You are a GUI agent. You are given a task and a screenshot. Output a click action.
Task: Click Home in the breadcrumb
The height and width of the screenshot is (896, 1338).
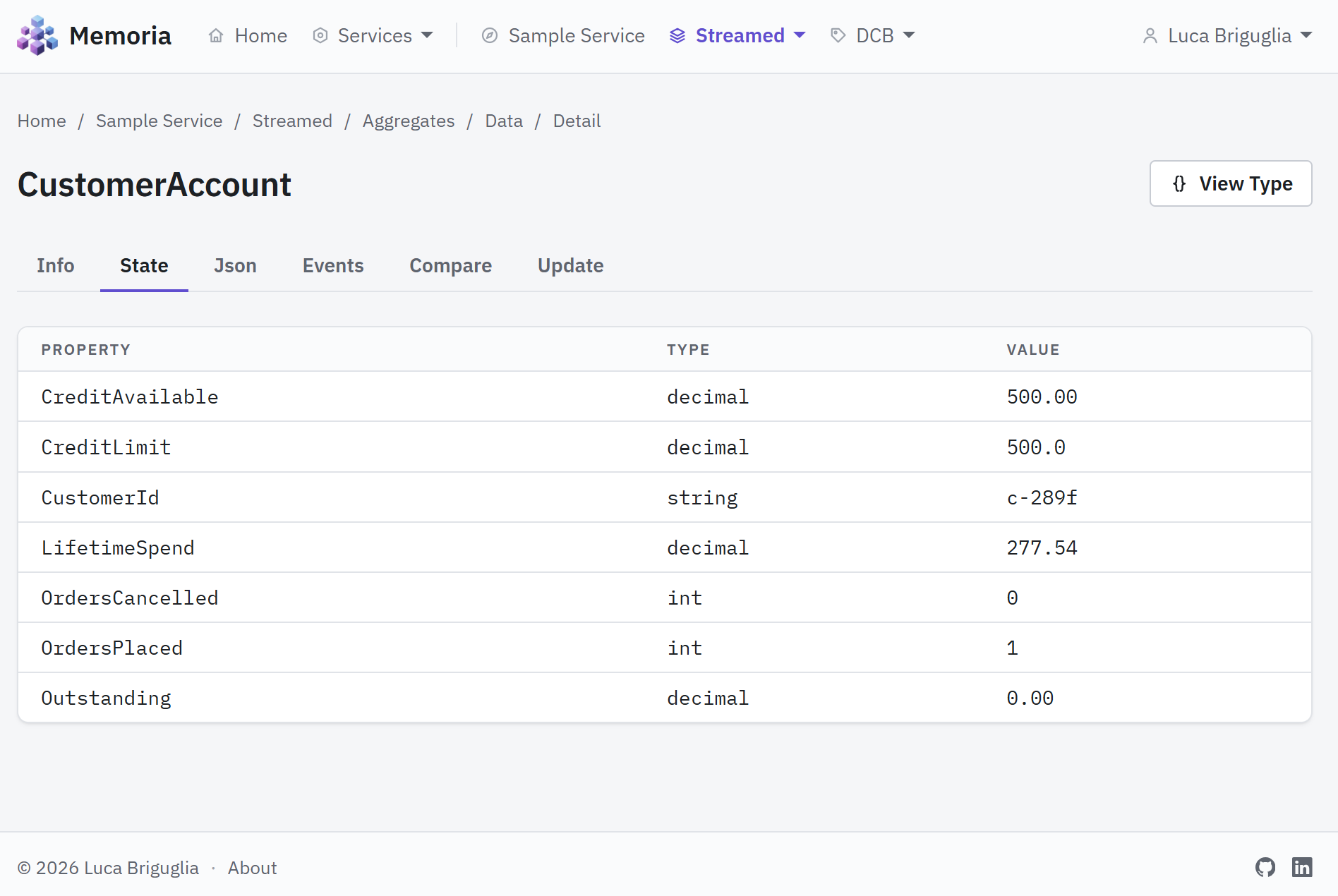pyautogui.click(x=42, y=121)
